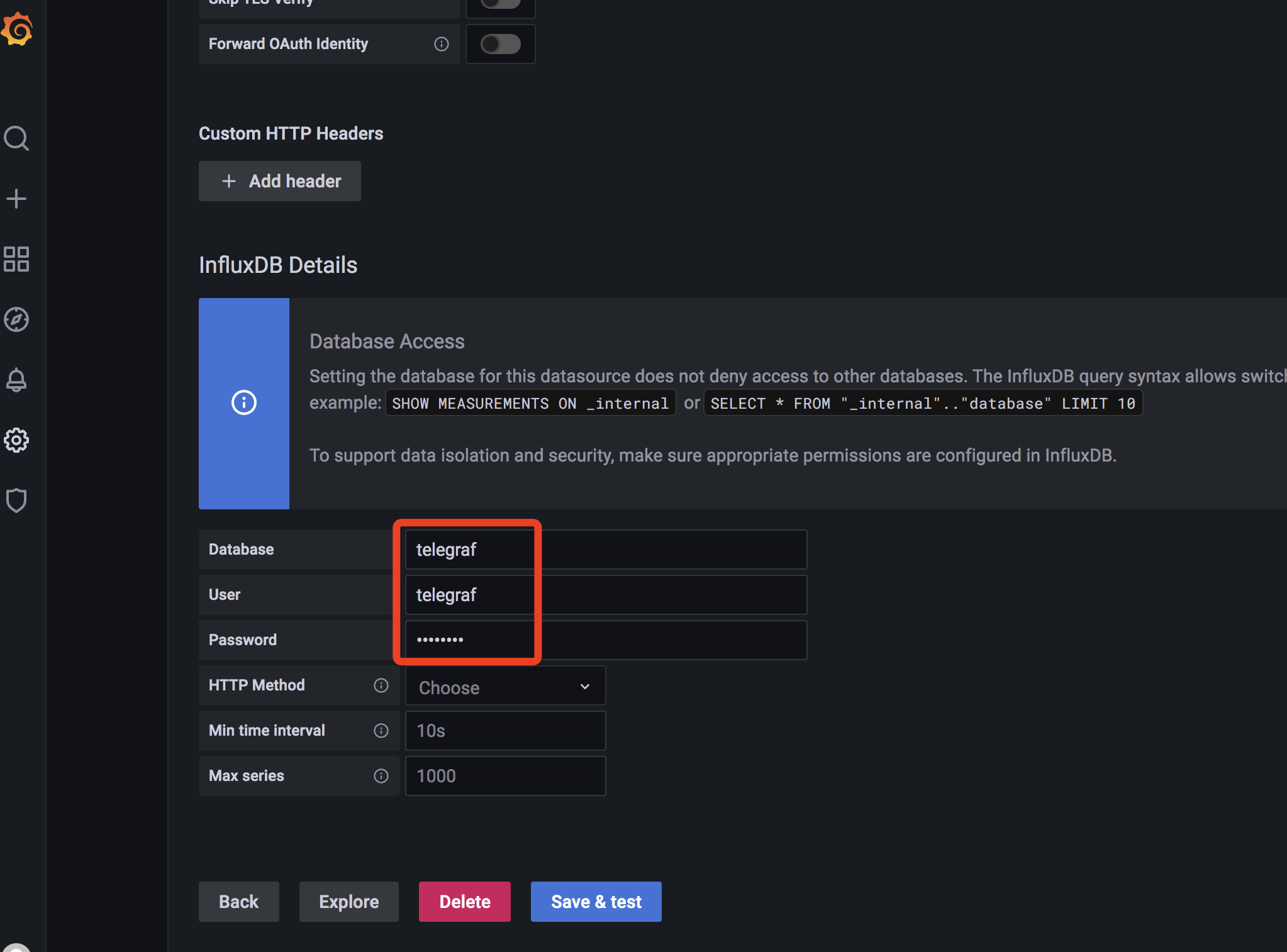Focus the Max series field
1287x952 pixels.
tap(506, 776)
